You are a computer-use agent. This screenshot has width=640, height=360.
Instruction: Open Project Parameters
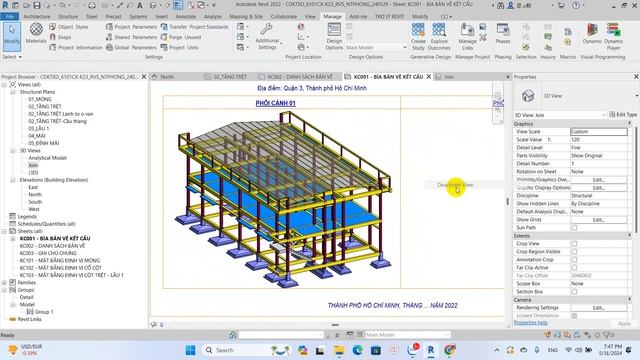click(131, 27)
